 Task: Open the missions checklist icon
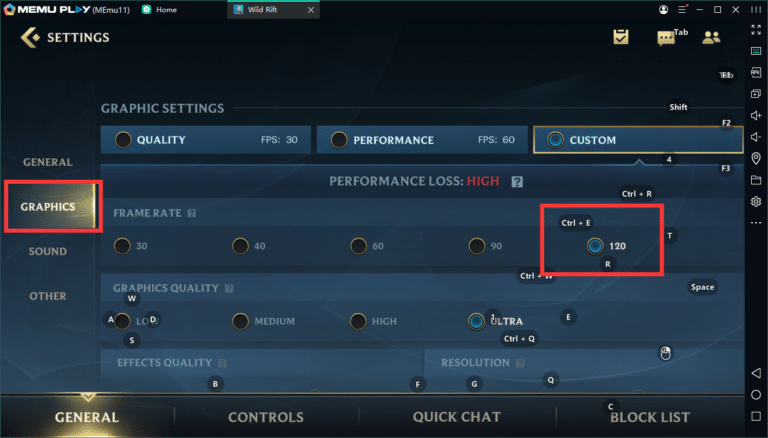621,37
